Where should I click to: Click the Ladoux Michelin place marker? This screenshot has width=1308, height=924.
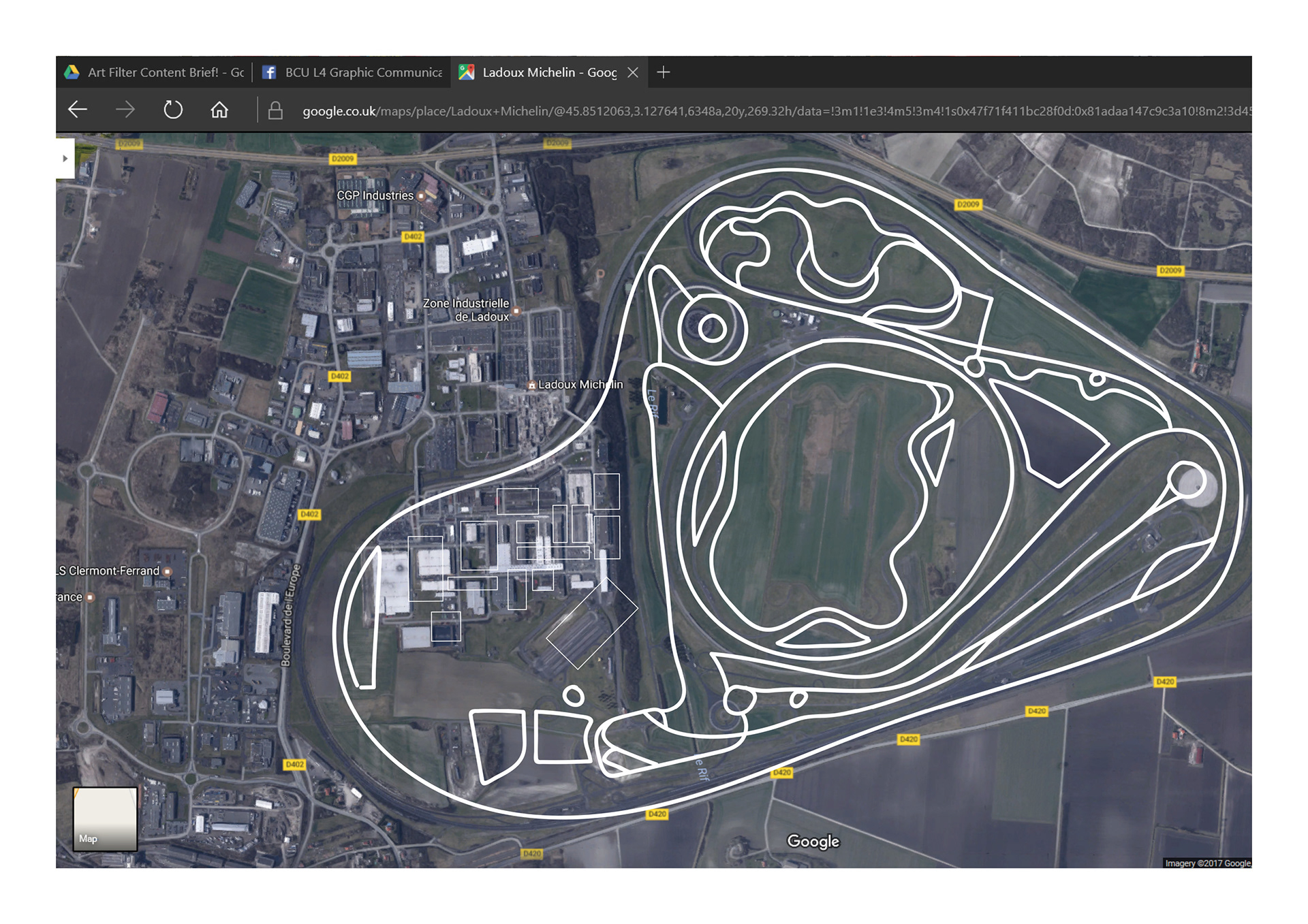pos(531,385)
